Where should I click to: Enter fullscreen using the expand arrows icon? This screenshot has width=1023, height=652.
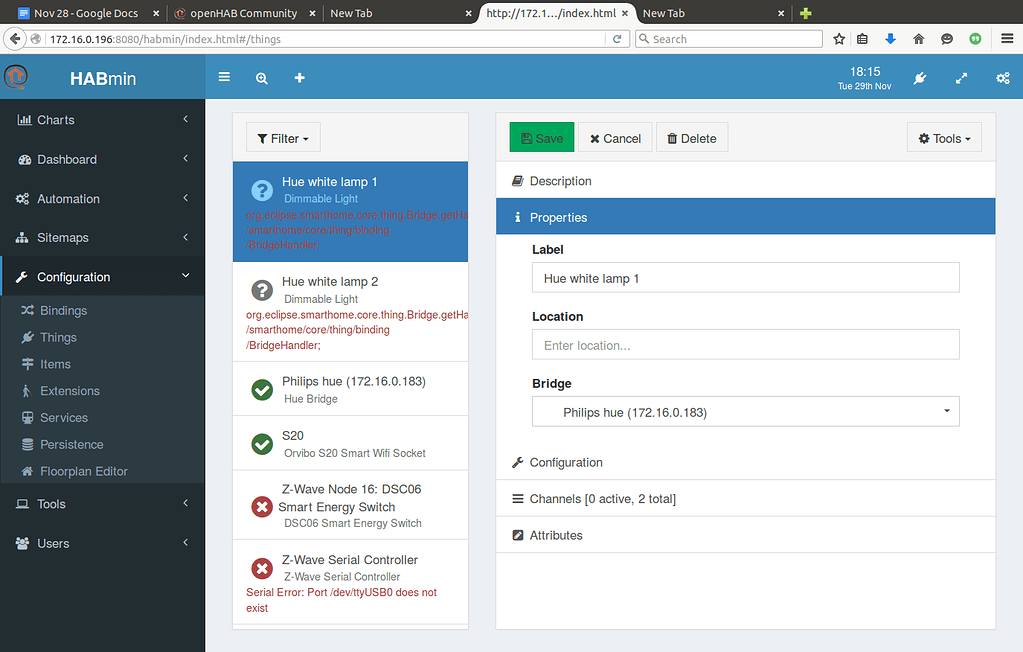(x=961, y=77)
